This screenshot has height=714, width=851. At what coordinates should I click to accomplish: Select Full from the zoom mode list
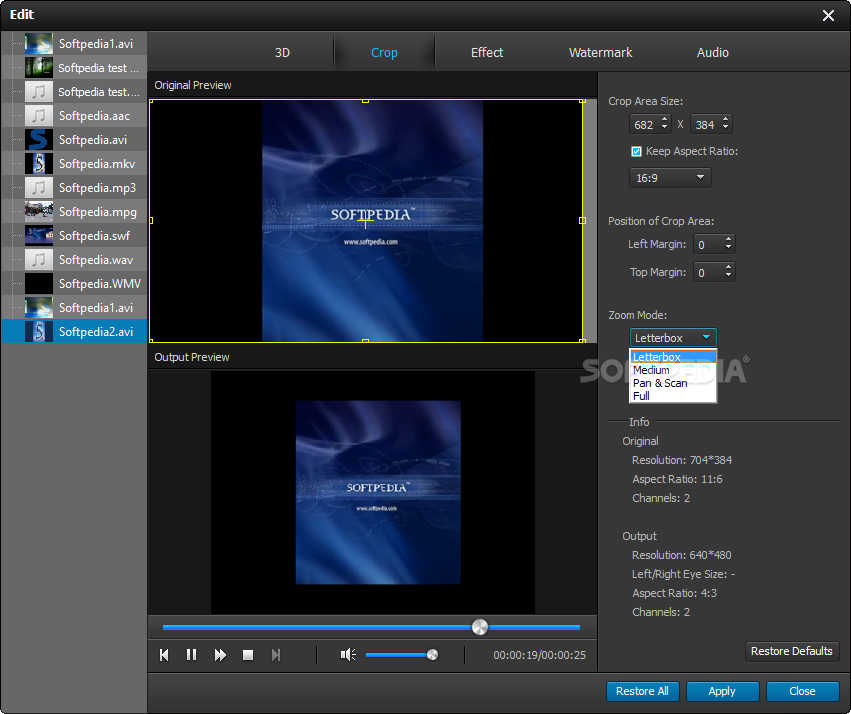click(642, 396)
